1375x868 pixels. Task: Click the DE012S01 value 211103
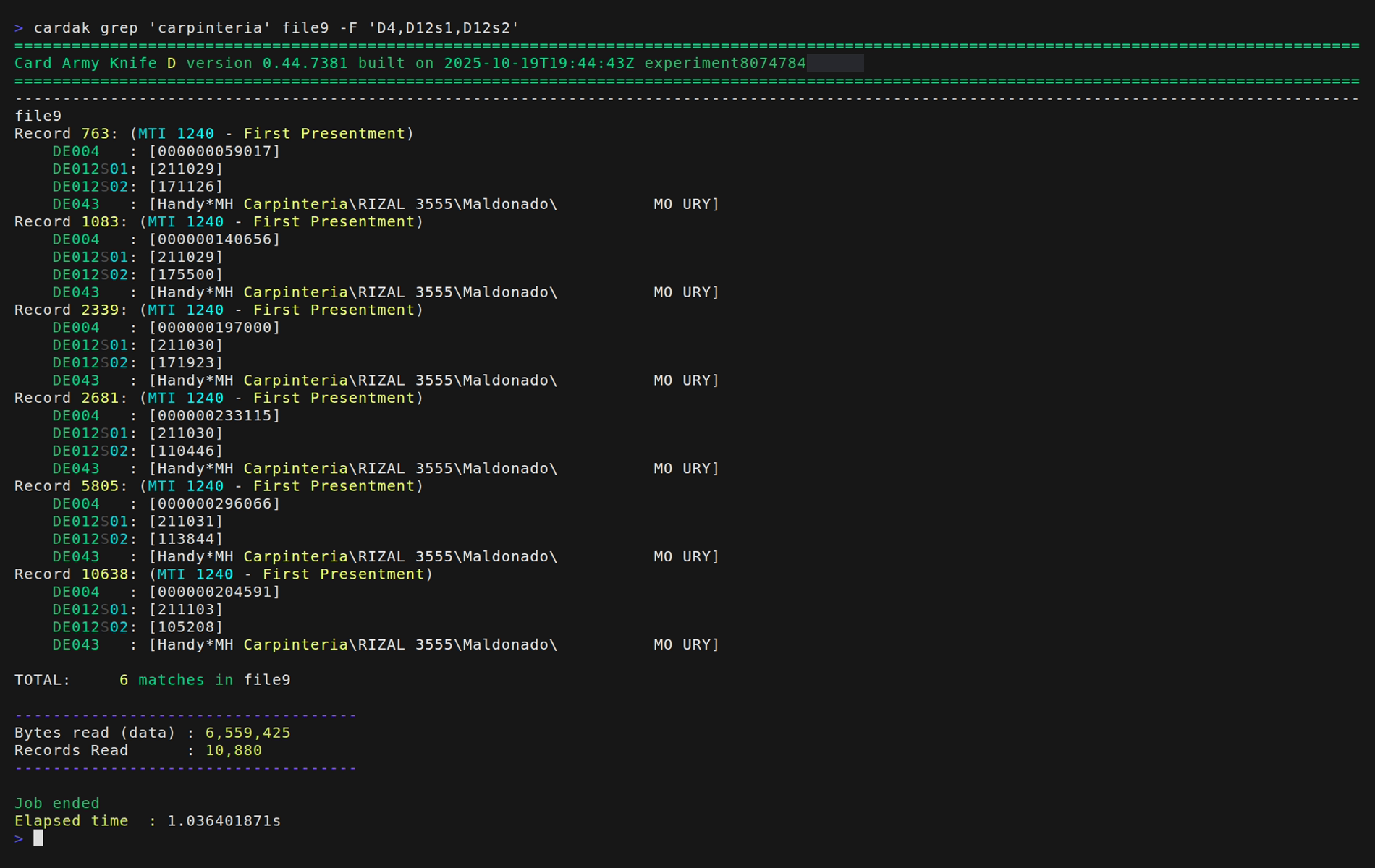pyautogui.click(x=186, y=610)
